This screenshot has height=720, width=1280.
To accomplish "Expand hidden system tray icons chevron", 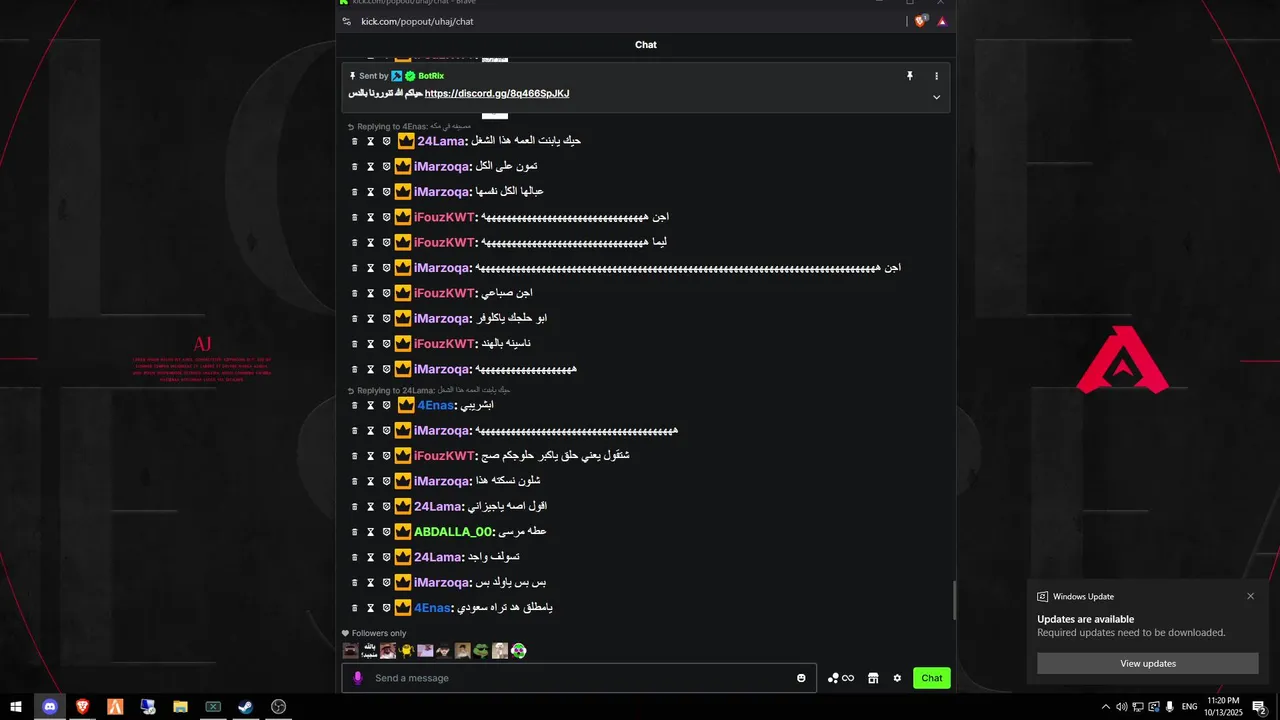I will point(1105,707).
